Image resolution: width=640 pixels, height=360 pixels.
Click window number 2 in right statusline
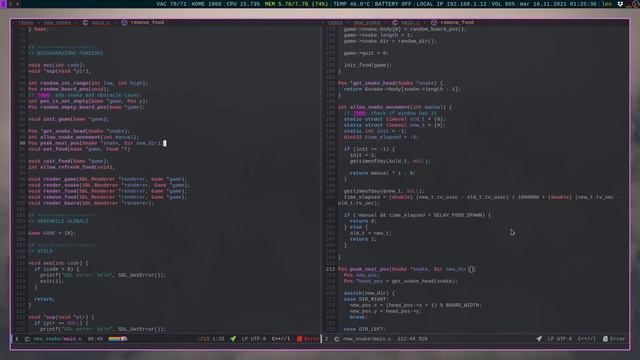326,339
